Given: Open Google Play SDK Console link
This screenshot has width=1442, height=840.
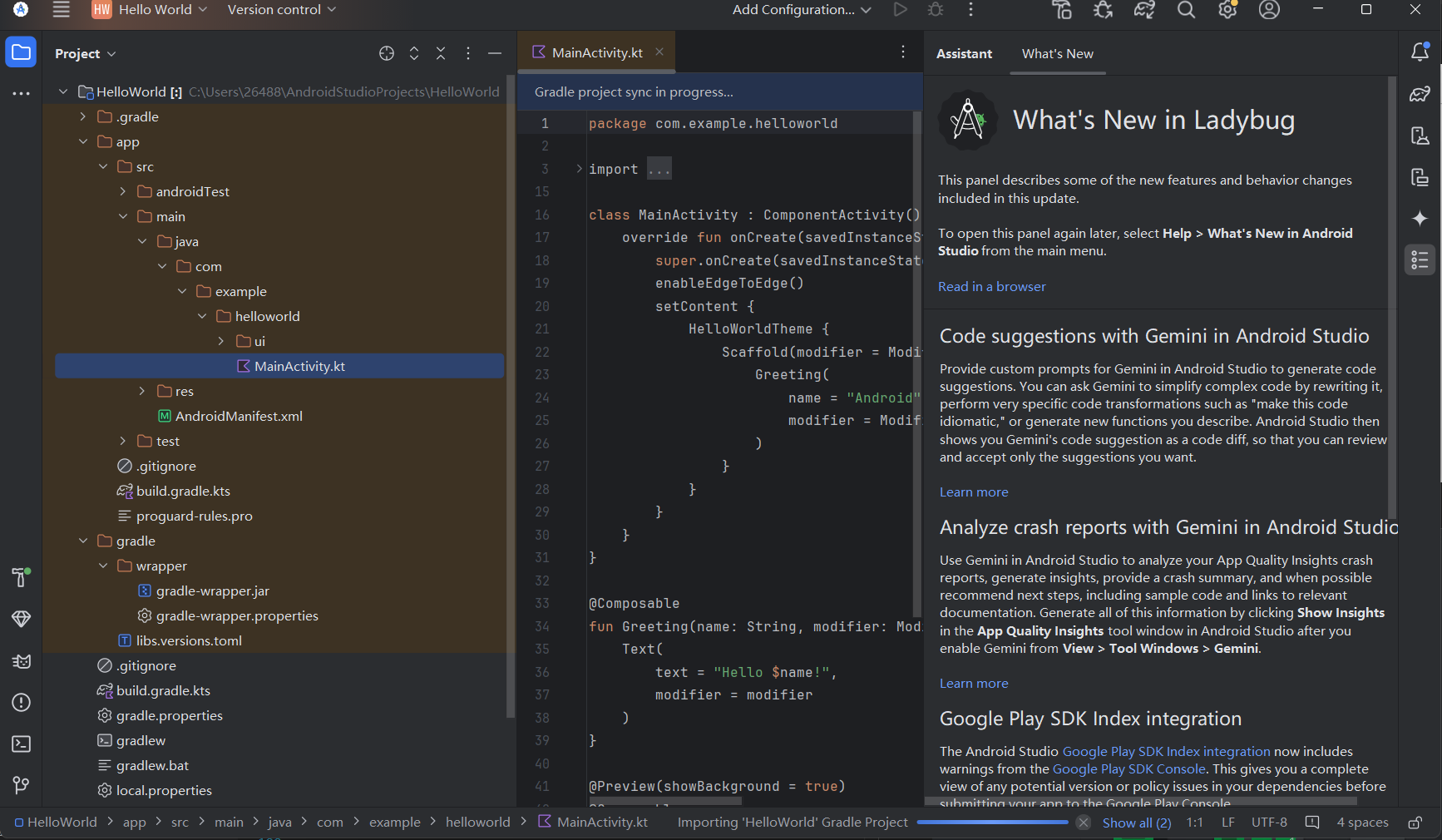Looking at the screenshot, I should [x=1129, y=768].
